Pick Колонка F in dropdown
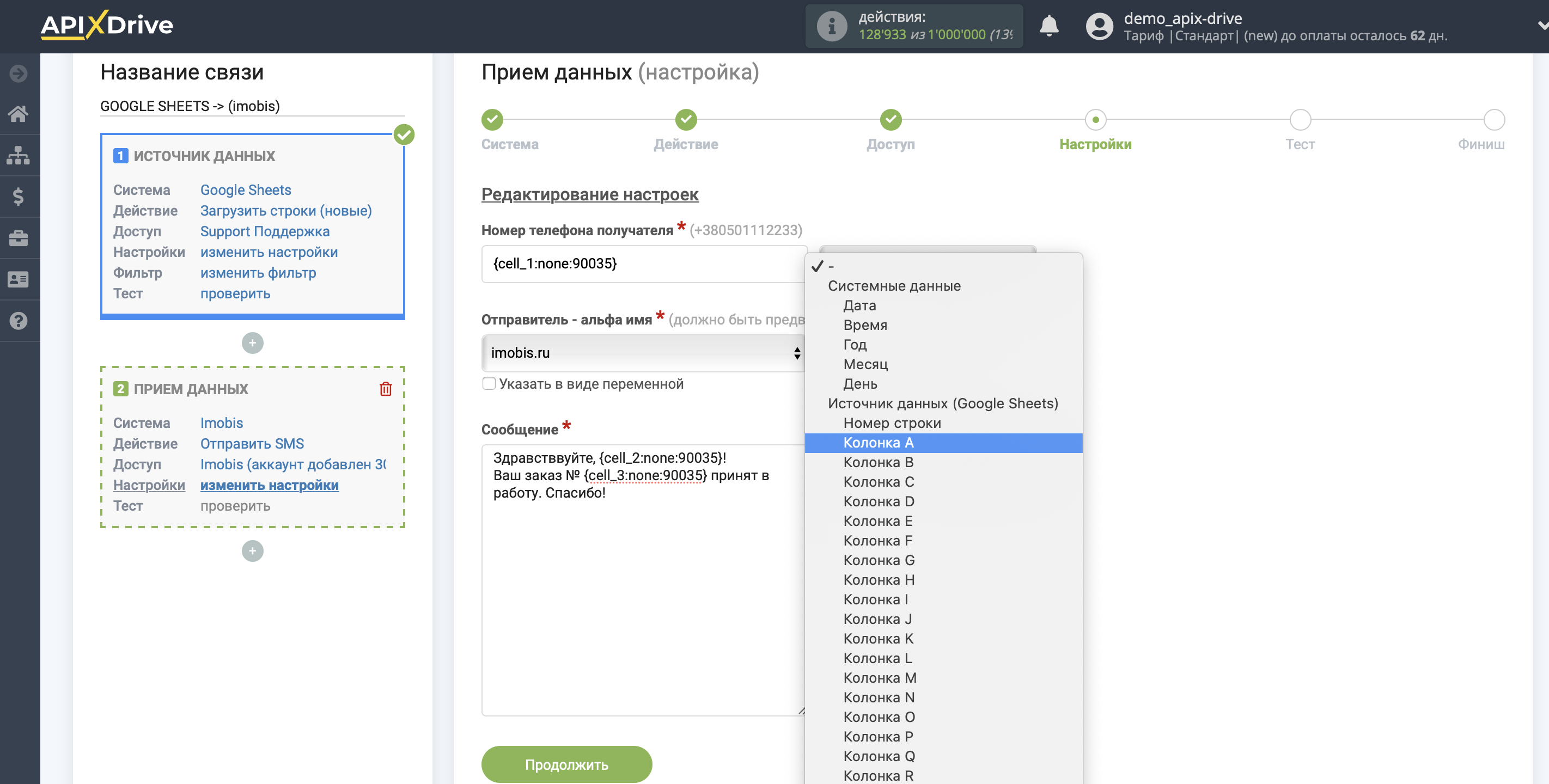1549x784 pixels. (943, 541)
